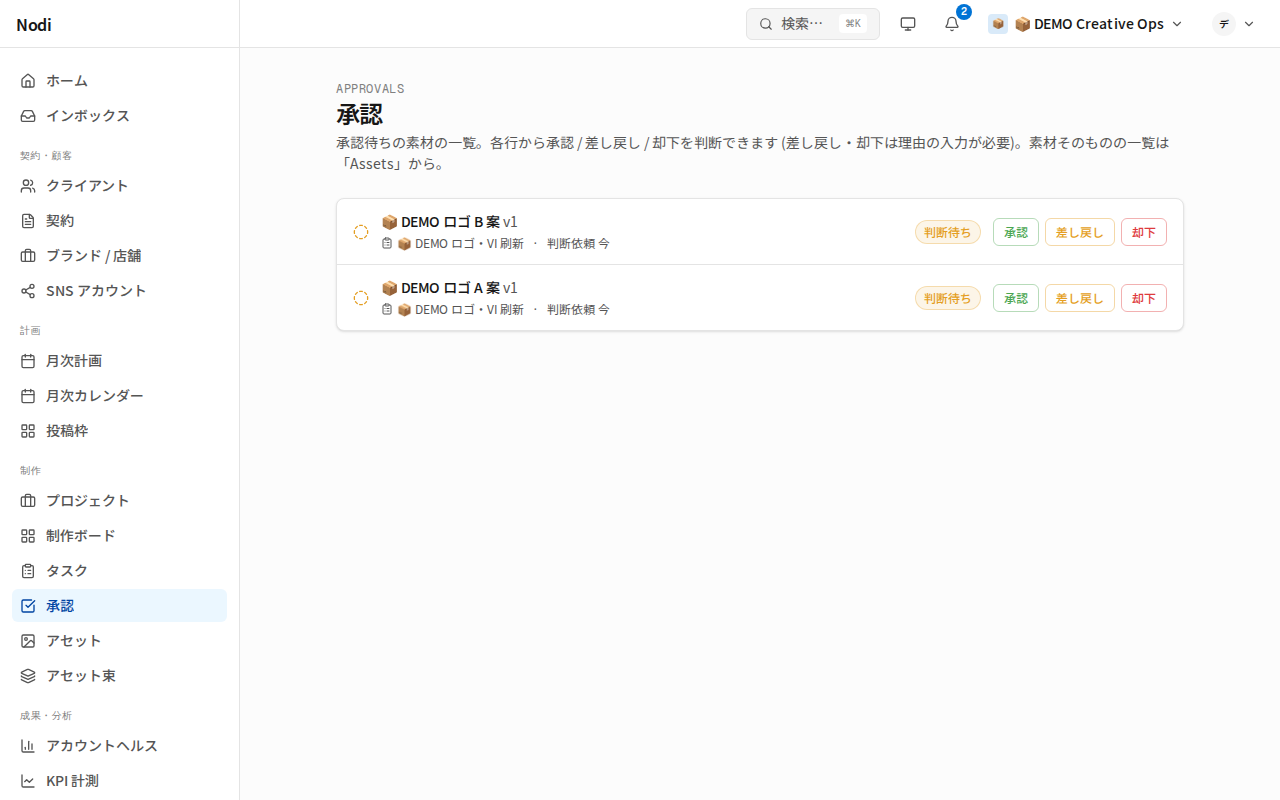Click the 検索 search field
The width and height of the screenshot is (1280, 800).
coord(813,24)
